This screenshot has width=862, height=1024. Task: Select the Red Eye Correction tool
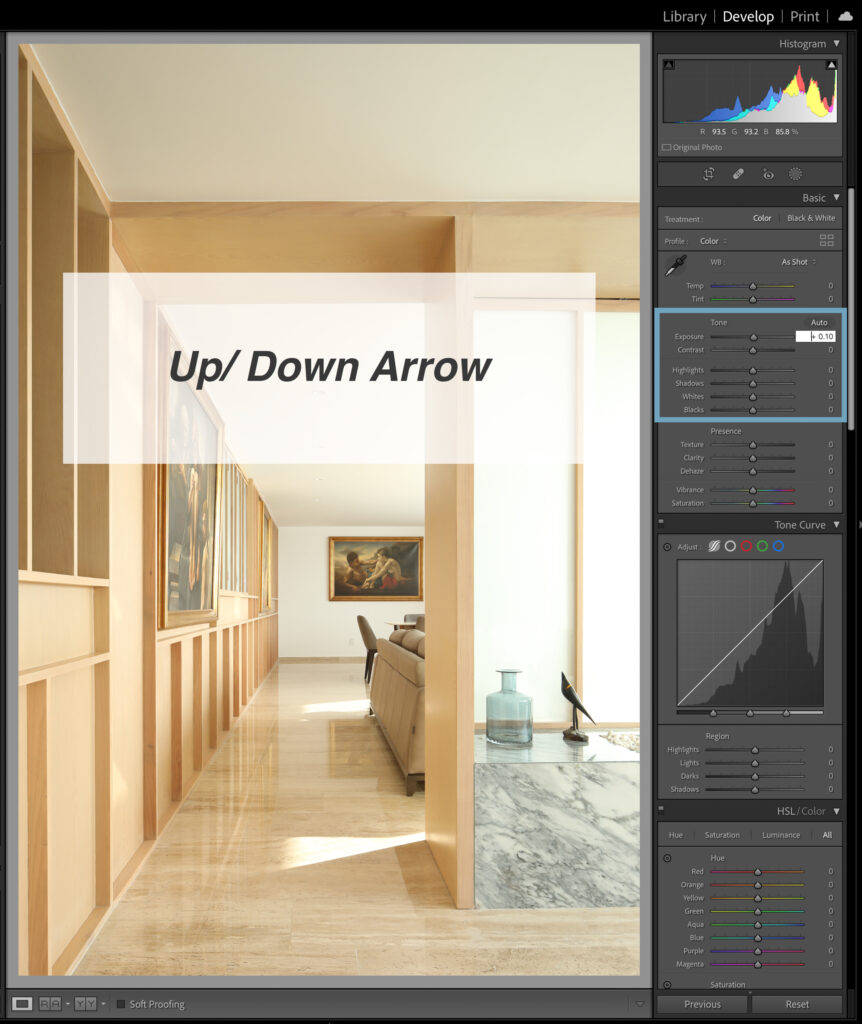point(768,174)
